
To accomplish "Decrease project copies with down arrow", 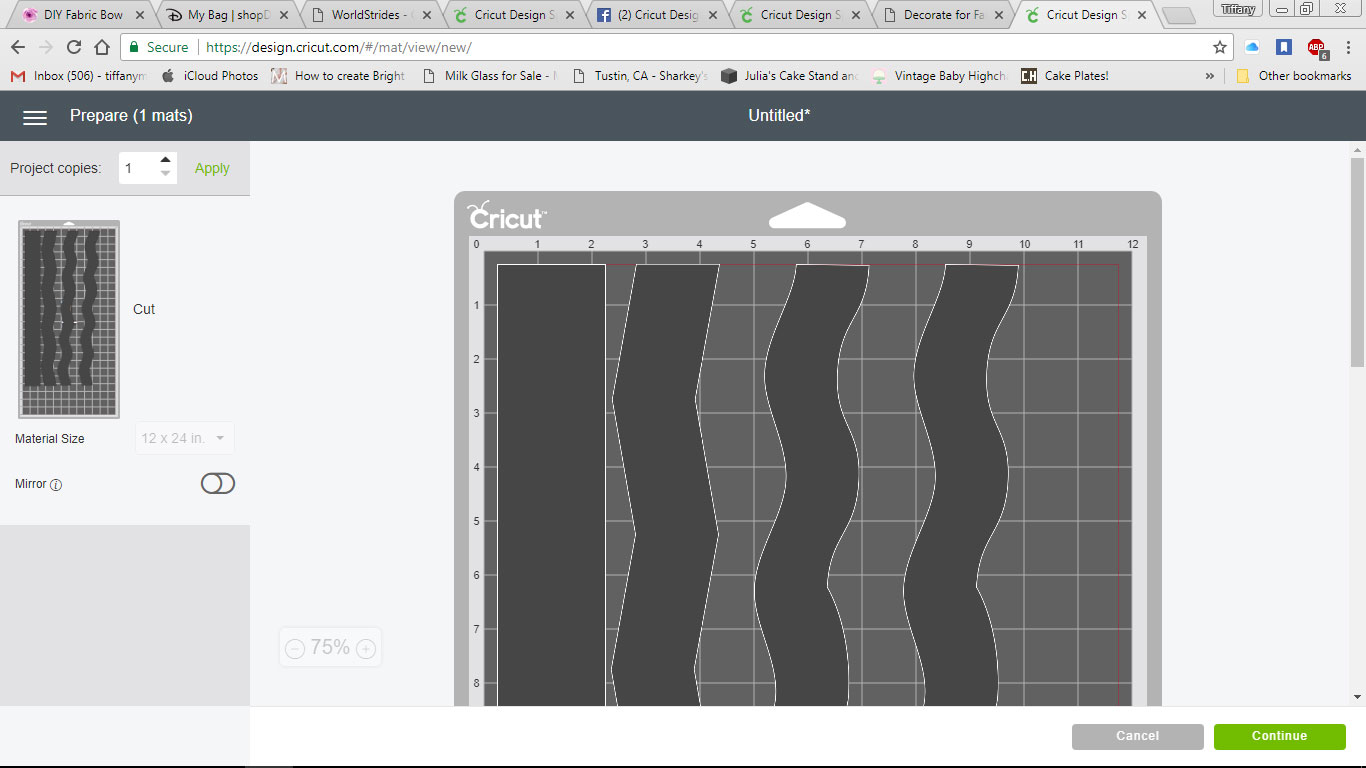I will (x=166, y=175).
